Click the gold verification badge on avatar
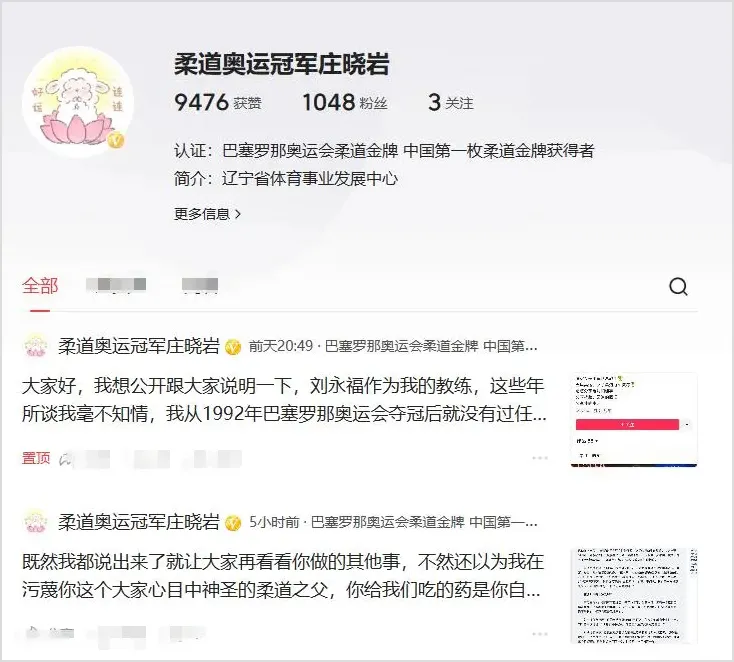Viewport: 734px width, 662px height. [116, 140]
